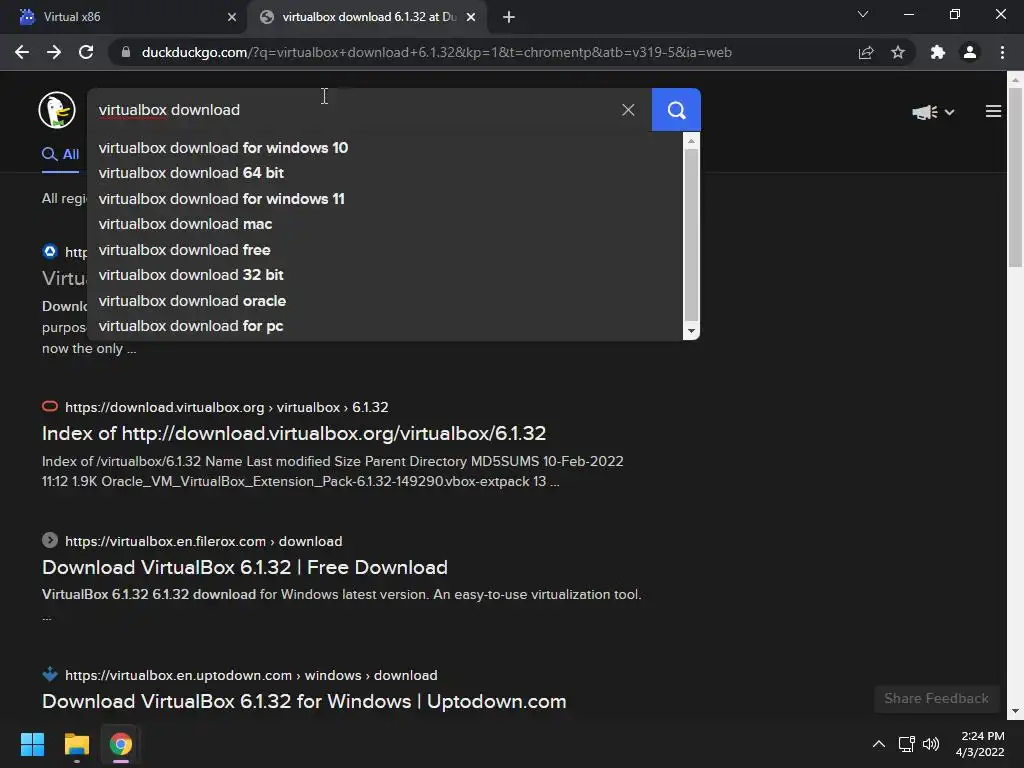The height and width of the screenshot is (768, 1024).
Task: Open the Index of download.virtualbox.org 6.1.32 result
Action: [x=294, y=433]
